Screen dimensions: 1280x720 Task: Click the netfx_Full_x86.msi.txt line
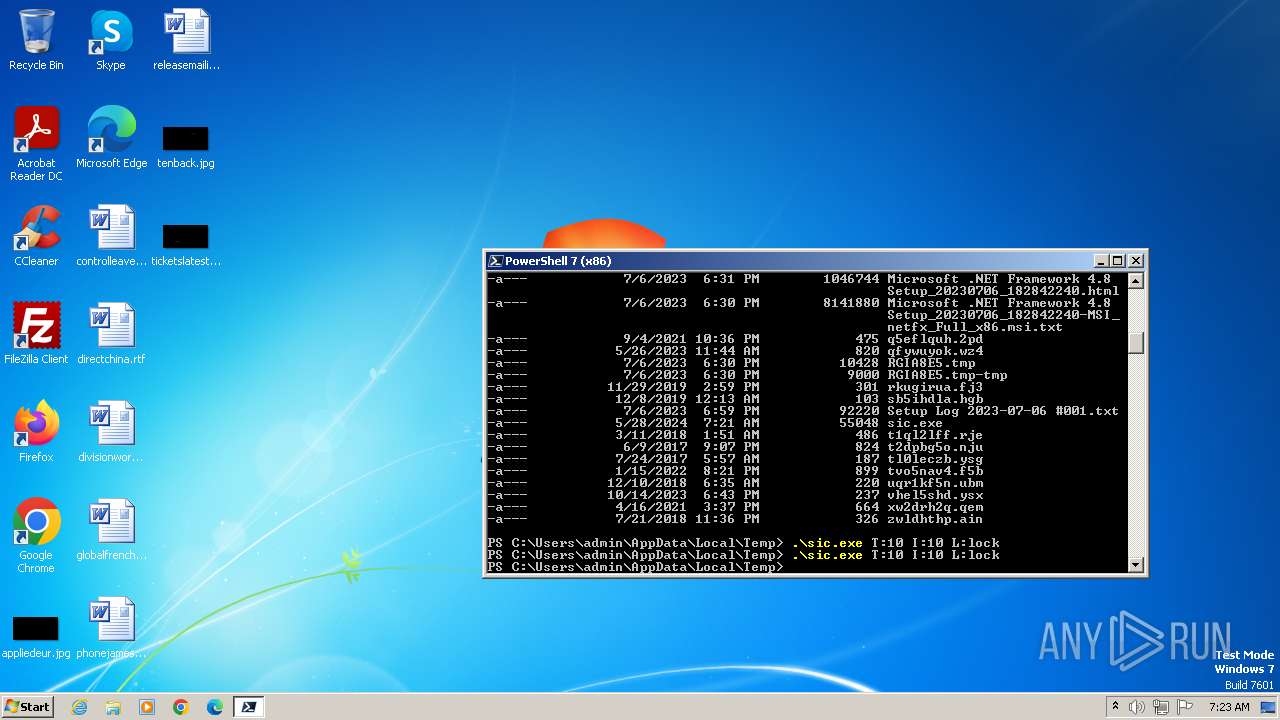click(x=975, y=327)
